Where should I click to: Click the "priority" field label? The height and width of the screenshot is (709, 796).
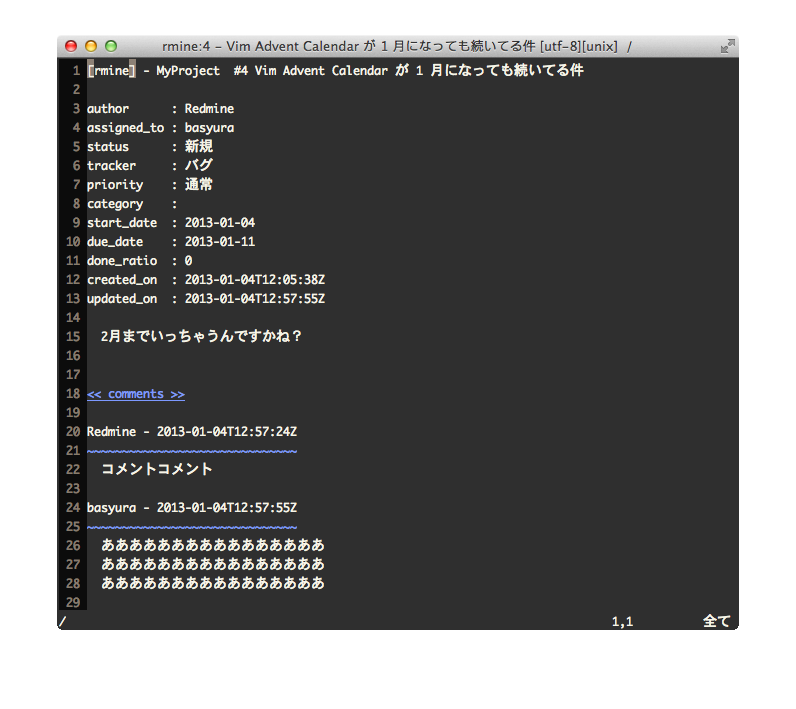coord(115,185)
